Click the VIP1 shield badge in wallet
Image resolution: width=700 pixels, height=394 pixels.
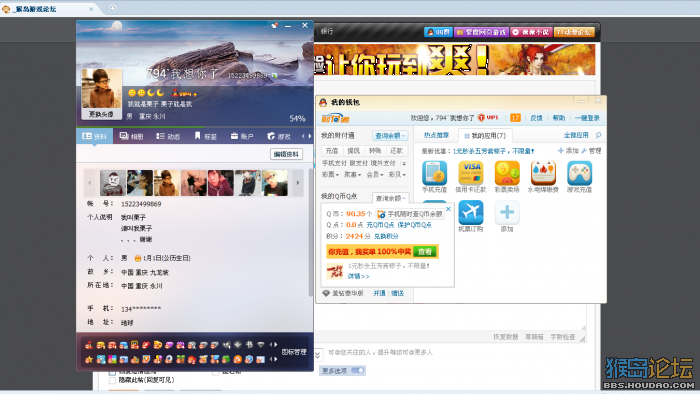488,118
